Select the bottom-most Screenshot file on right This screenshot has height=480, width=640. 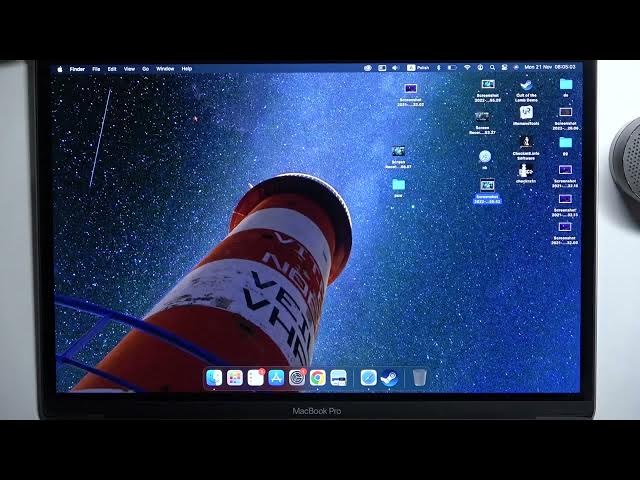[565, 233]
